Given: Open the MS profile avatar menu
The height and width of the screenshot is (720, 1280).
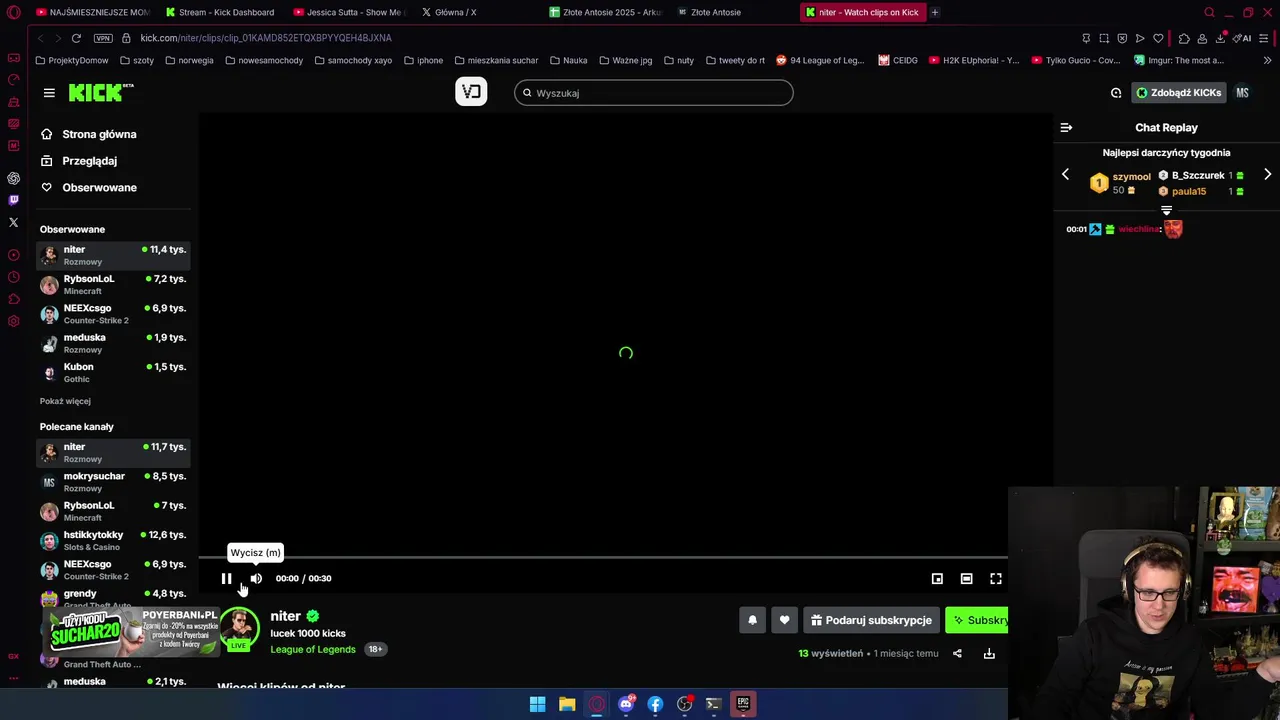Looking at the screenshot, I should pyautogui.click(x=1242, y=92).
